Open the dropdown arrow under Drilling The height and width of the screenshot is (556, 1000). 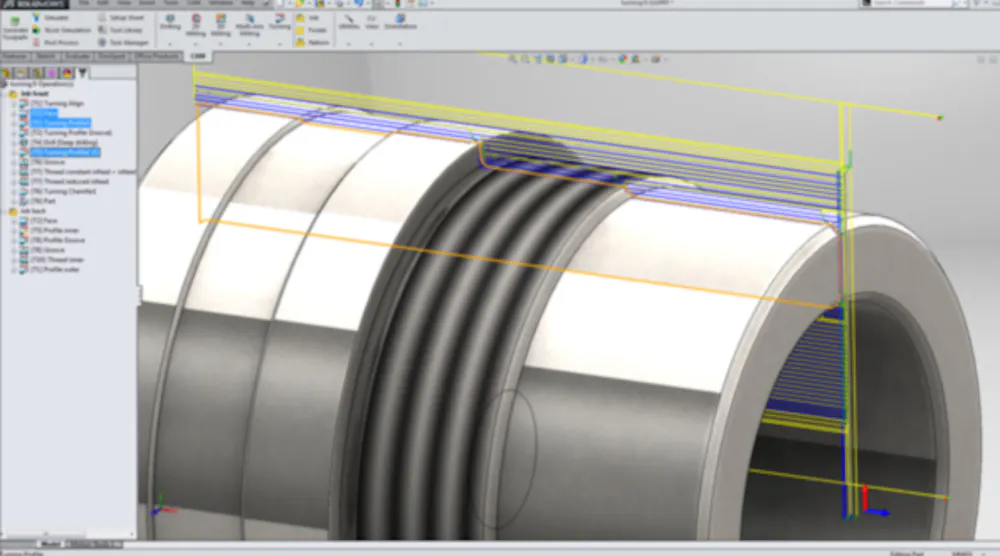click(170, 44)
